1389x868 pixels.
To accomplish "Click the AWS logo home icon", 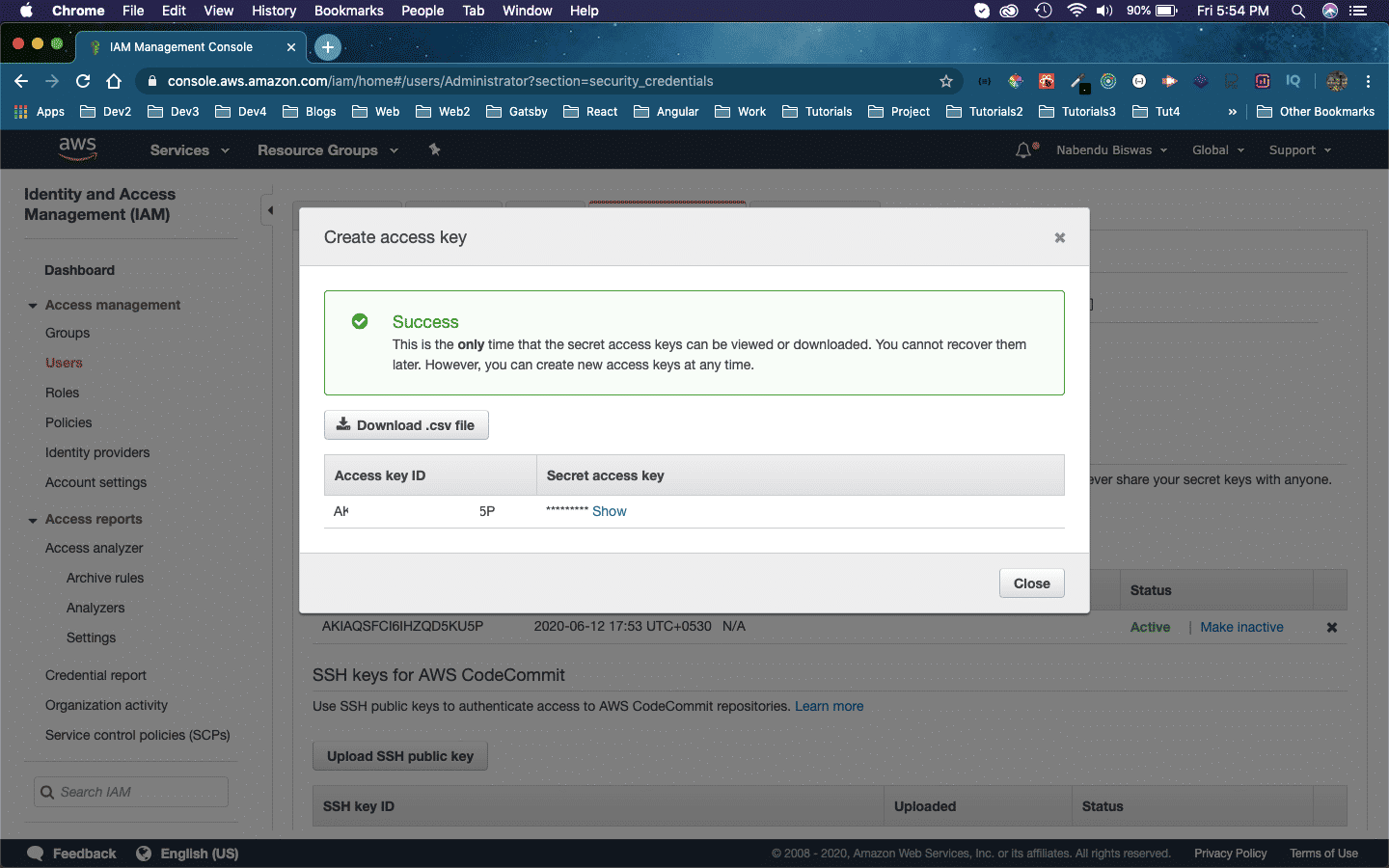I will point(77,149).
